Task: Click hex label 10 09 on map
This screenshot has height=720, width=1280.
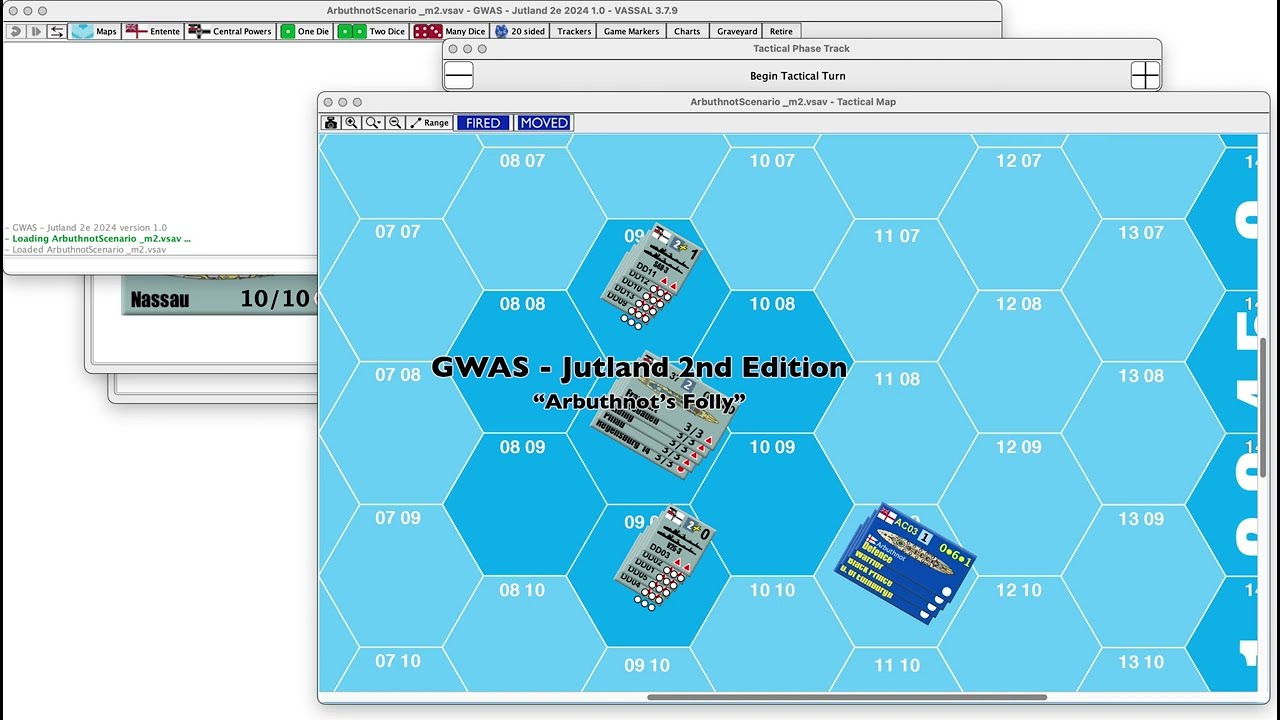Action: pos(772,447)
